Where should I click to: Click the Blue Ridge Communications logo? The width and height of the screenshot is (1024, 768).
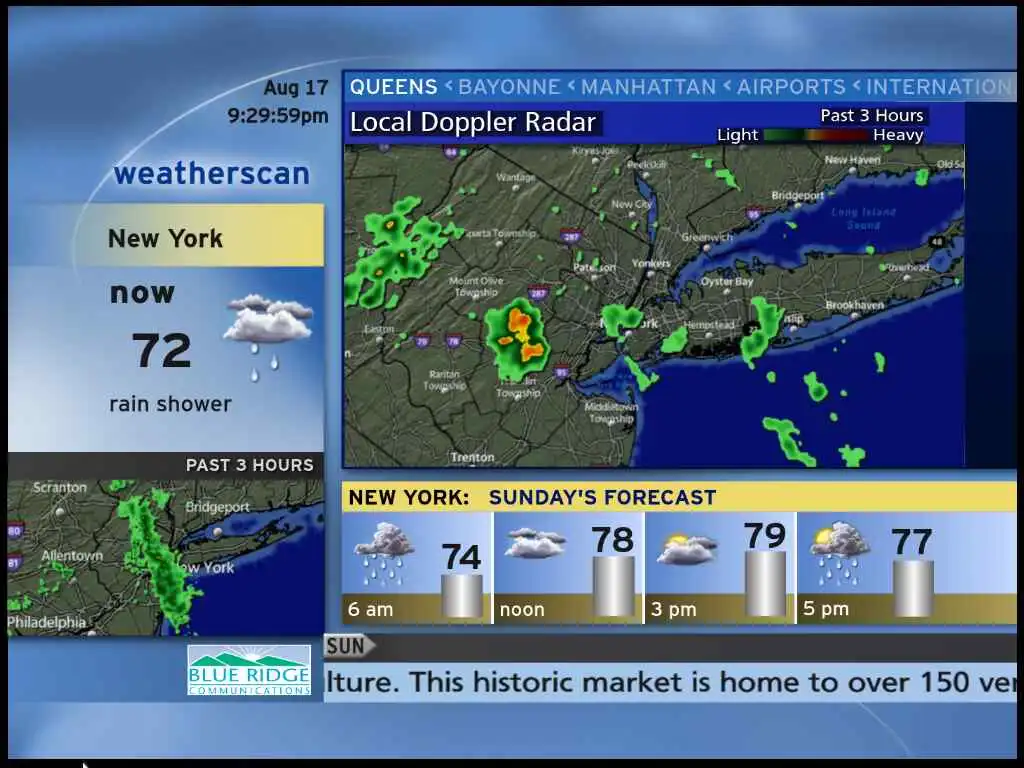tap(249, 670)
